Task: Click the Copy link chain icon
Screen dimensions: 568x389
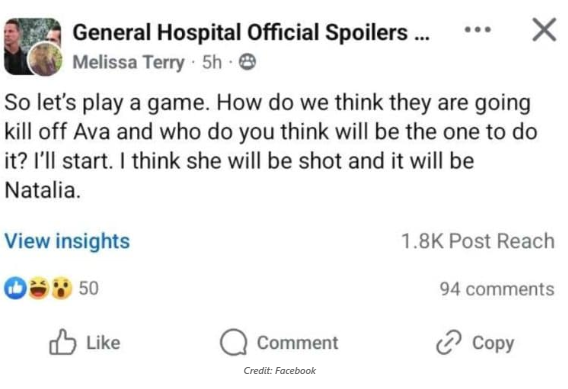Action: point(449,342)
